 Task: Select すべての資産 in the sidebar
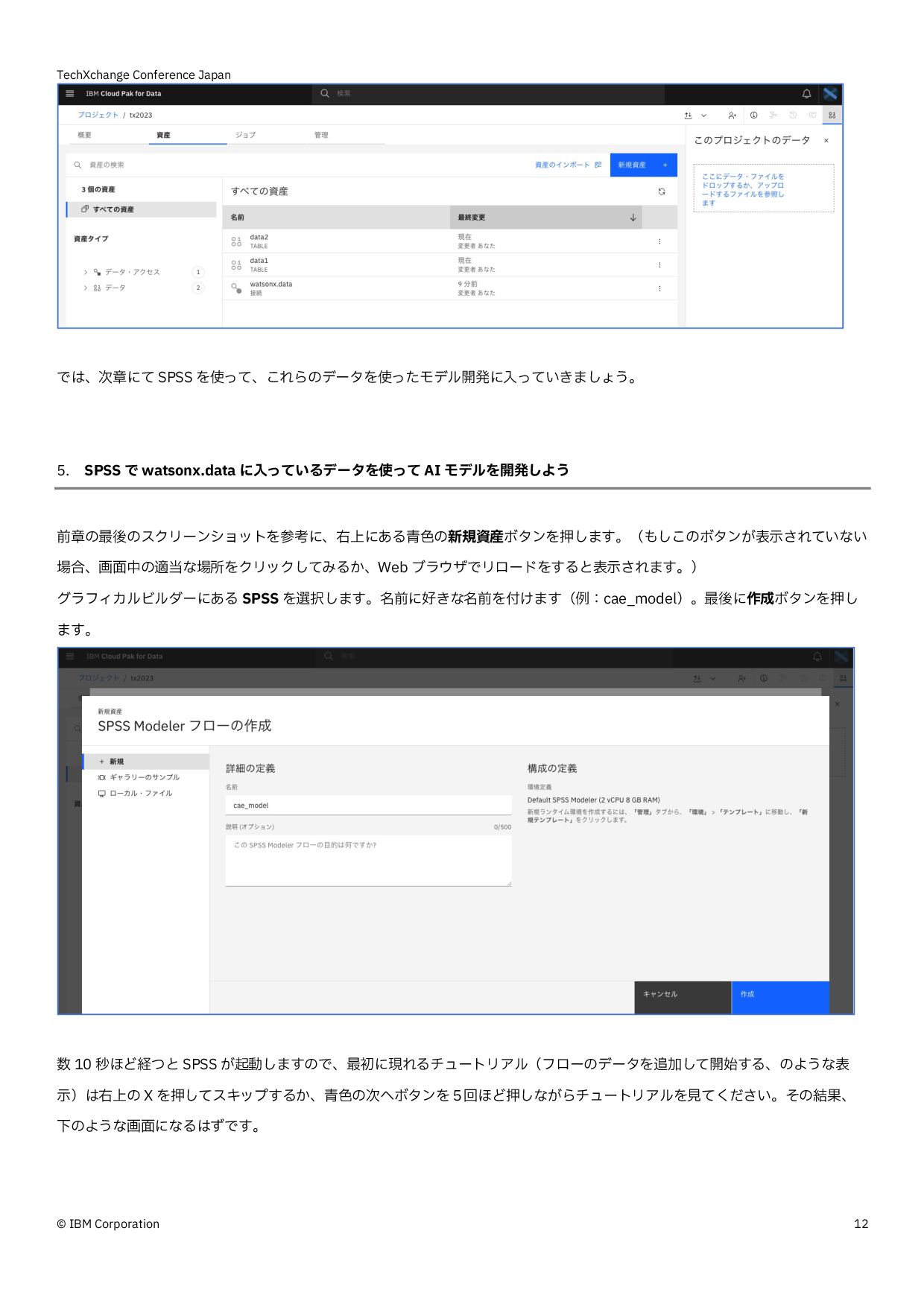tap(142, 209)
